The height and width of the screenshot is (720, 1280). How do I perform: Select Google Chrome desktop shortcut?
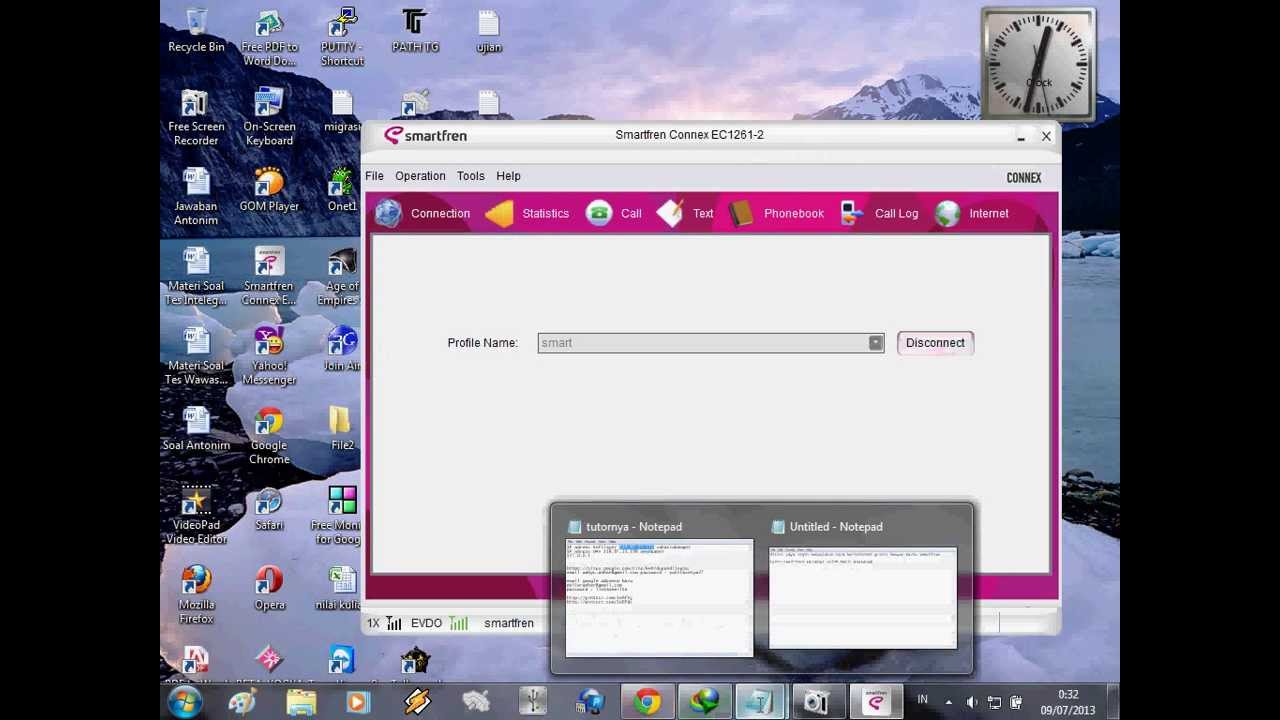269,437
